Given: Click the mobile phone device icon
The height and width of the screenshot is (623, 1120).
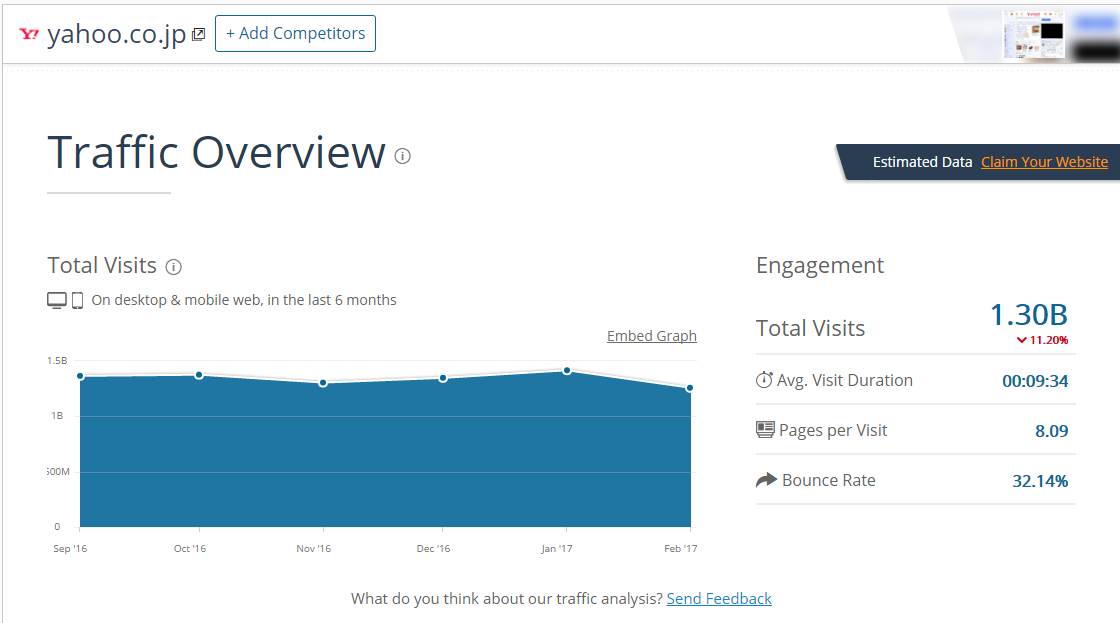Looking at the screenshot, I should (78, 300).
